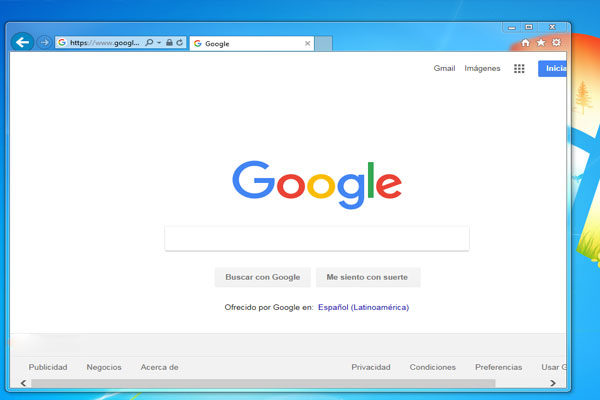Open the Condiciones footer link
The height and width of the screenshot is (400, 600).
tap(433, 367)
